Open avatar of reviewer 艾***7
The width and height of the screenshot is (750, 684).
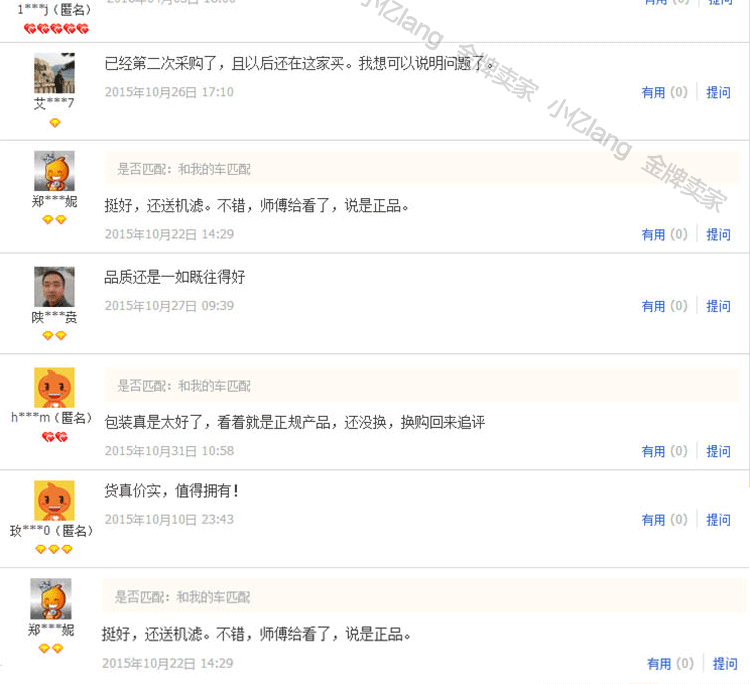[55, 73]
